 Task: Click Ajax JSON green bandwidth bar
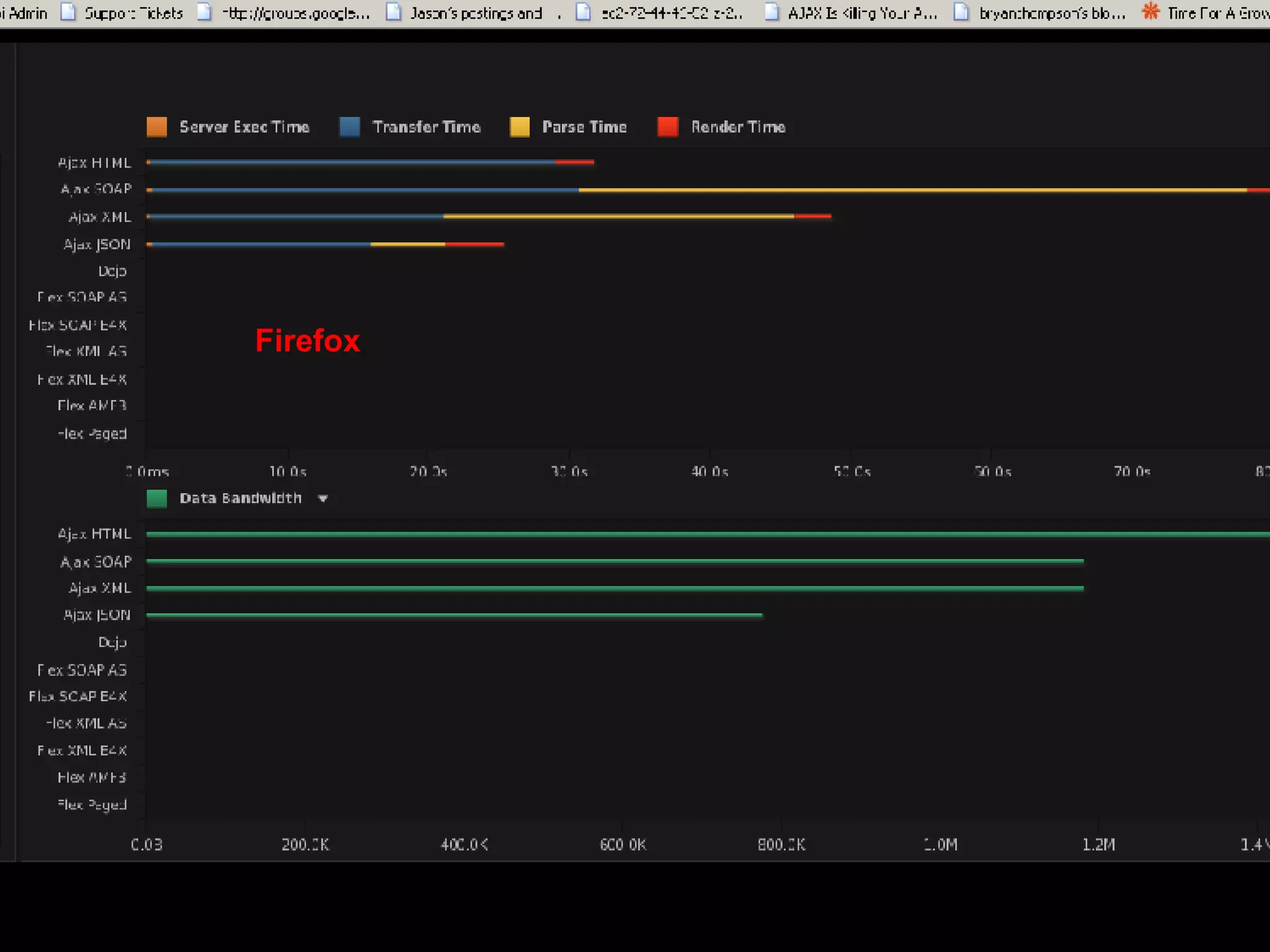coord(455,615)
